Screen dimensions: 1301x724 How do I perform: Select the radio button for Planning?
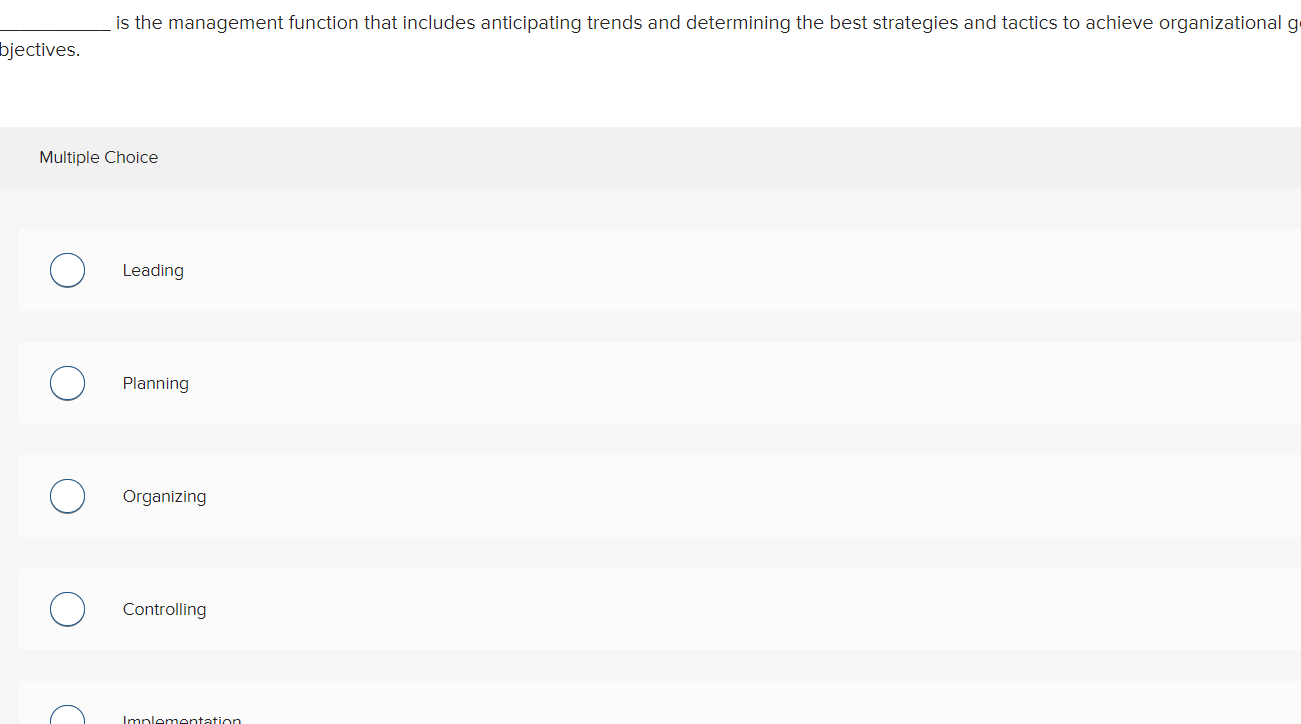[67, 383]
